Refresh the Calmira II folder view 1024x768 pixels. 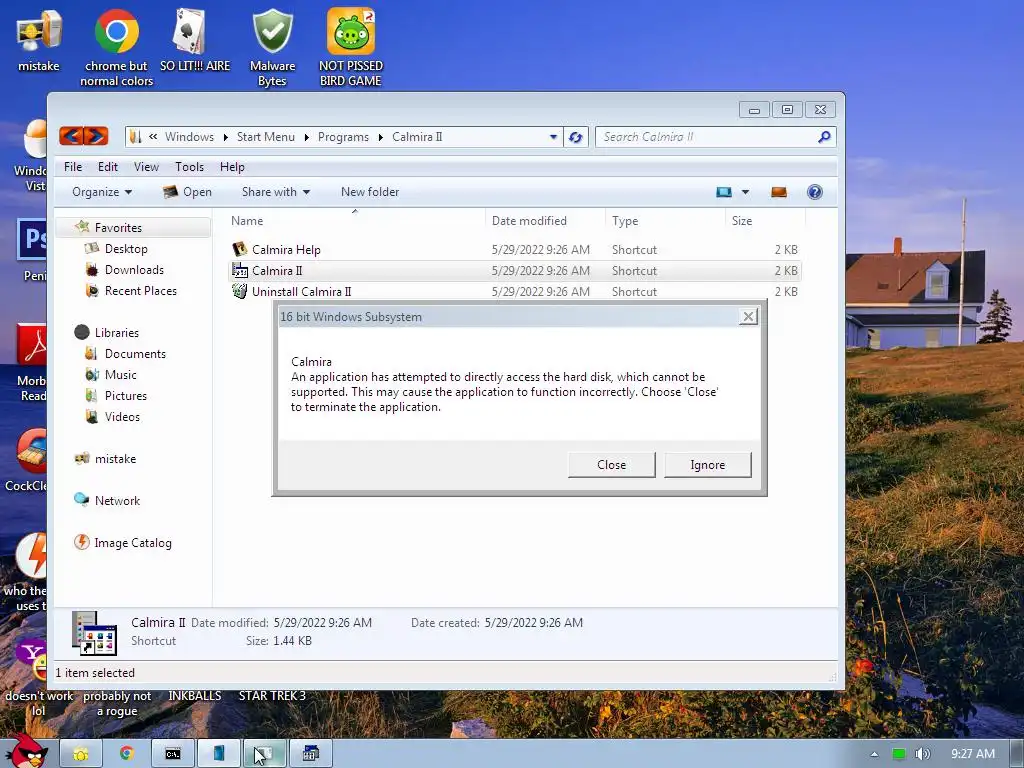click(575, 136)
